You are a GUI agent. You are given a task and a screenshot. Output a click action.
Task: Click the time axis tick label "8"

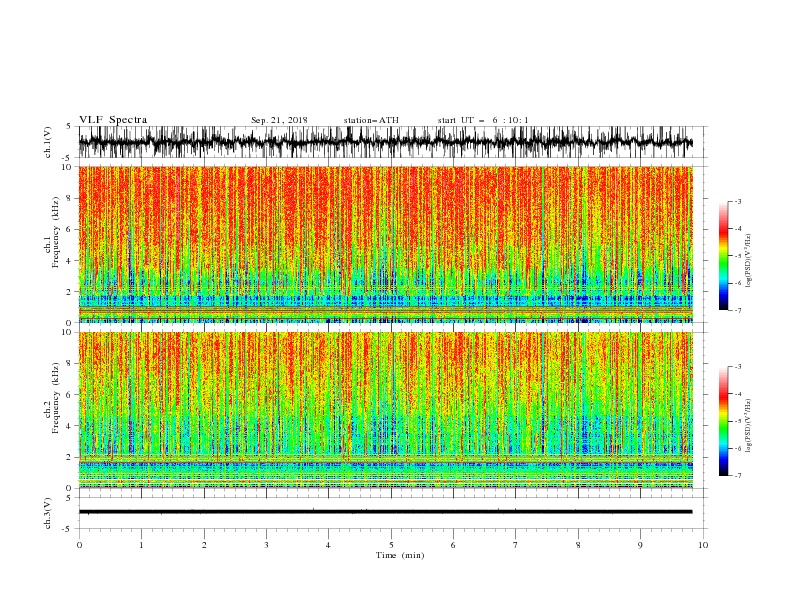tap(578, 545)
